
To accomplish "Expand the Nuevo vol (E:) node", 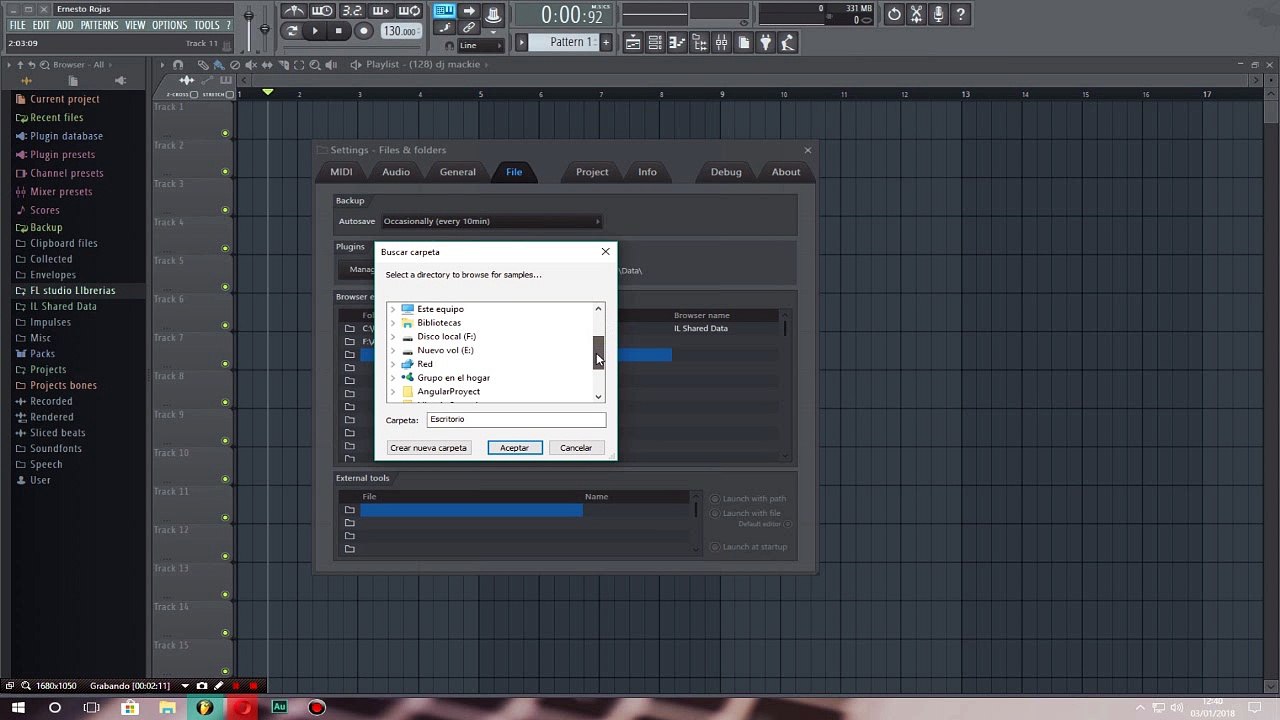I will [x=393, y=351].
